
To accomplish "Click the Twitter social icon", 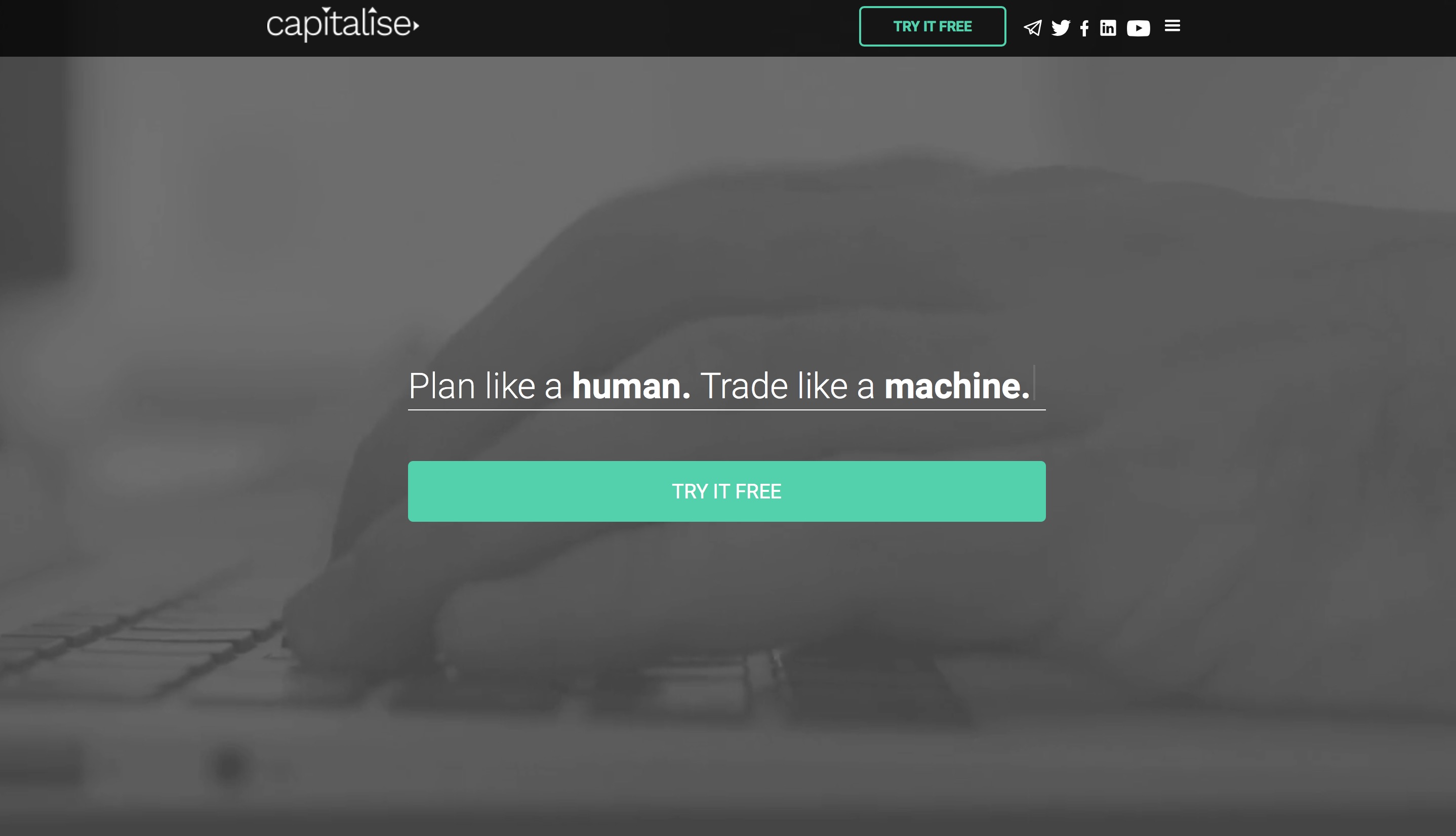I will point(1060,27).
